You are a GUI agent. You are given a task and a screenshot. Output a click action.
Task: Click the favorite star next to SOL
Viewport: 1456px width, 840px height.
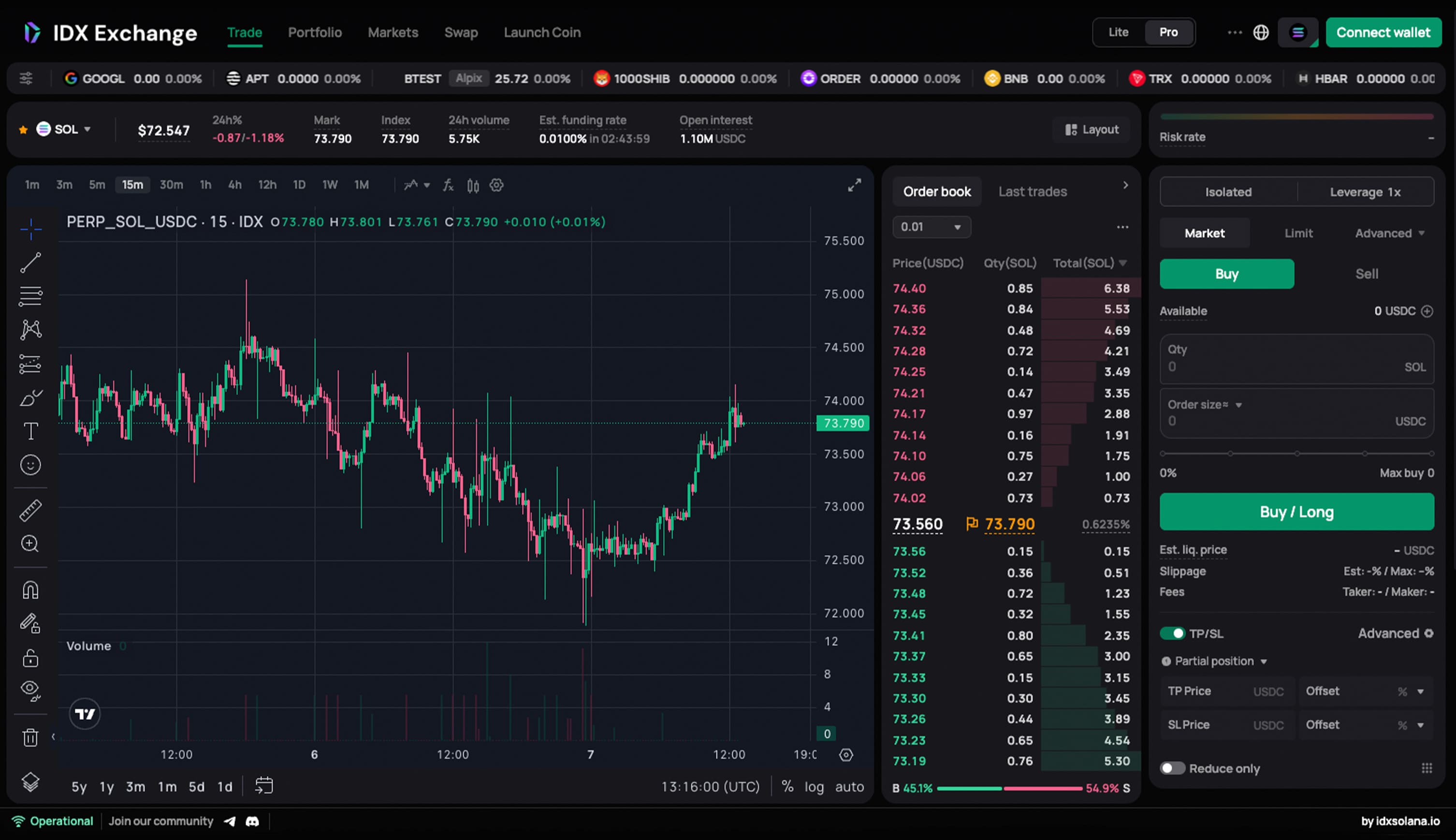[x=24, y=130]
